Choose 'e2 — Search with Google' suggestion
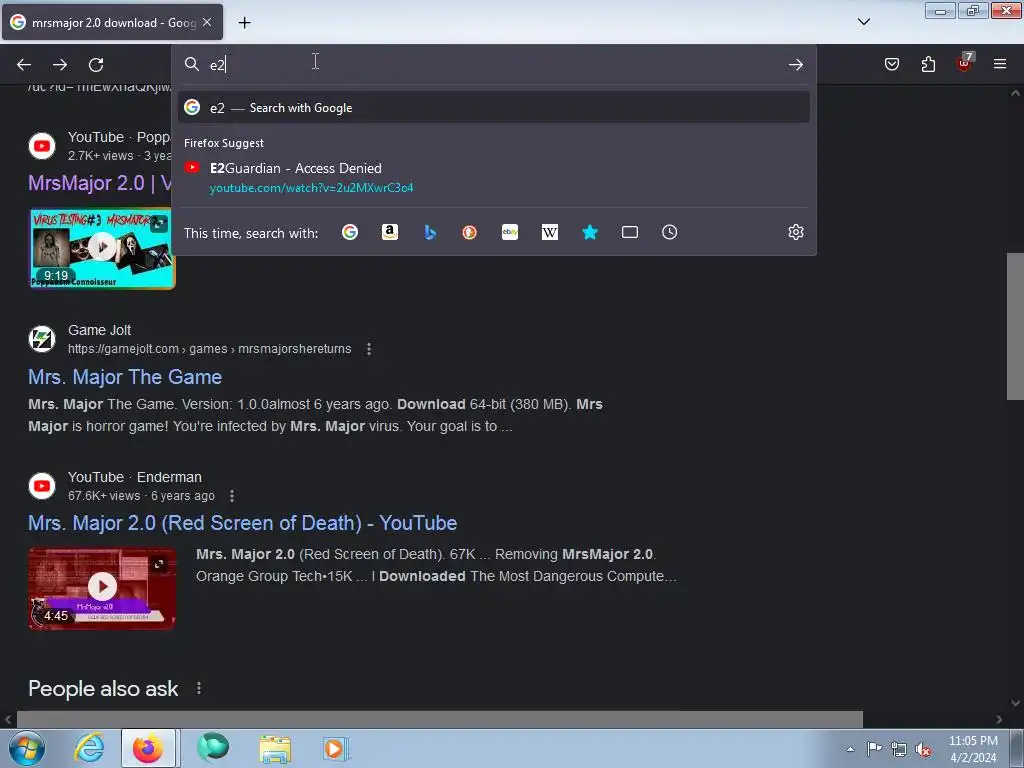Viewport: 1024px width, 768px height. tap(494, 108)
